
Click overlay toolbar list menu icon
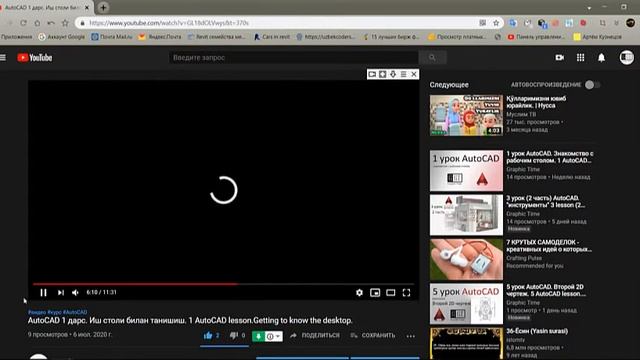click(403, 74)
